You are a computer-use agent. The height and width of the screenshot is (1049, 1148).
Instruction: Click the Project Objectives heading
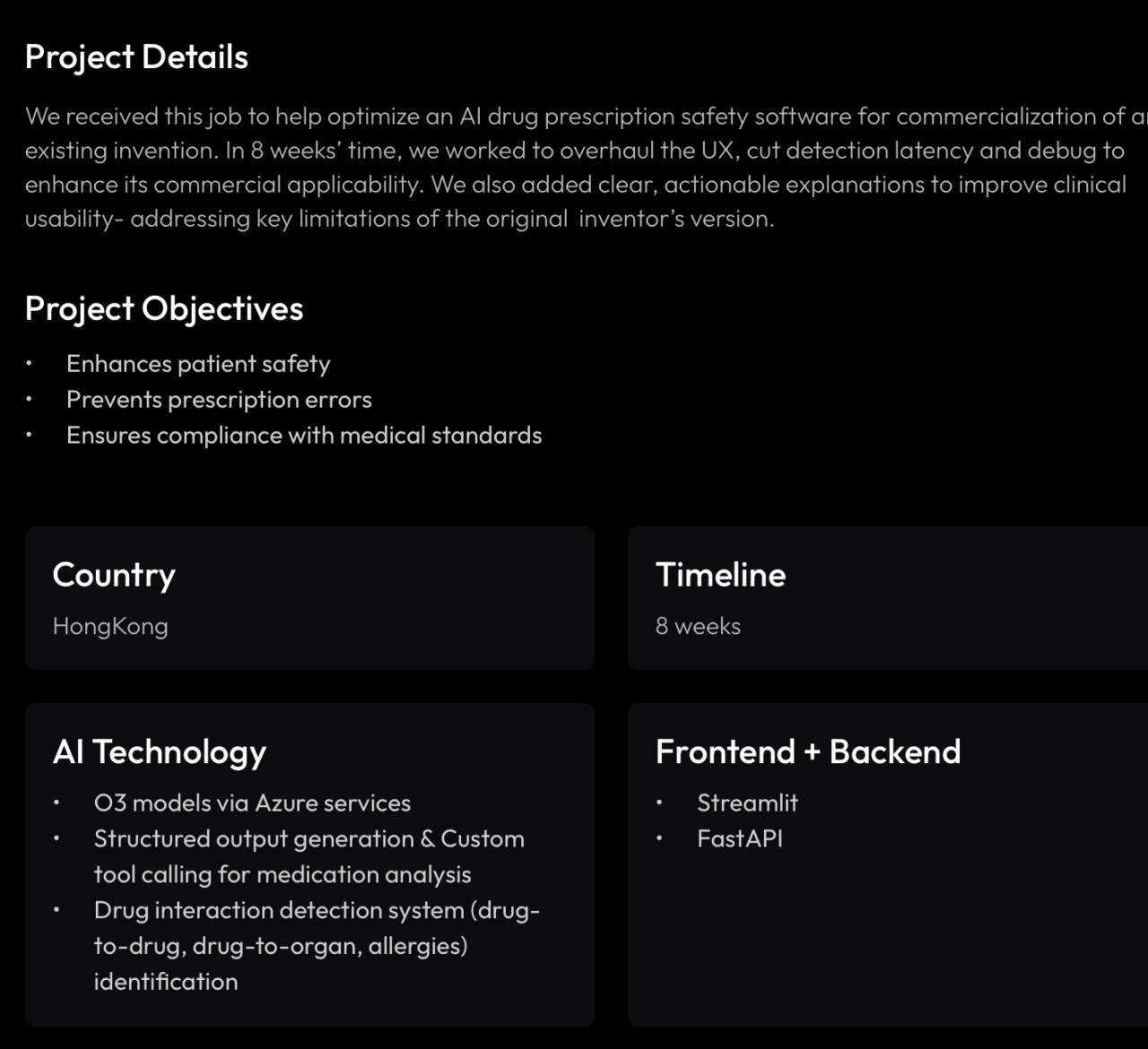[164, 309]
